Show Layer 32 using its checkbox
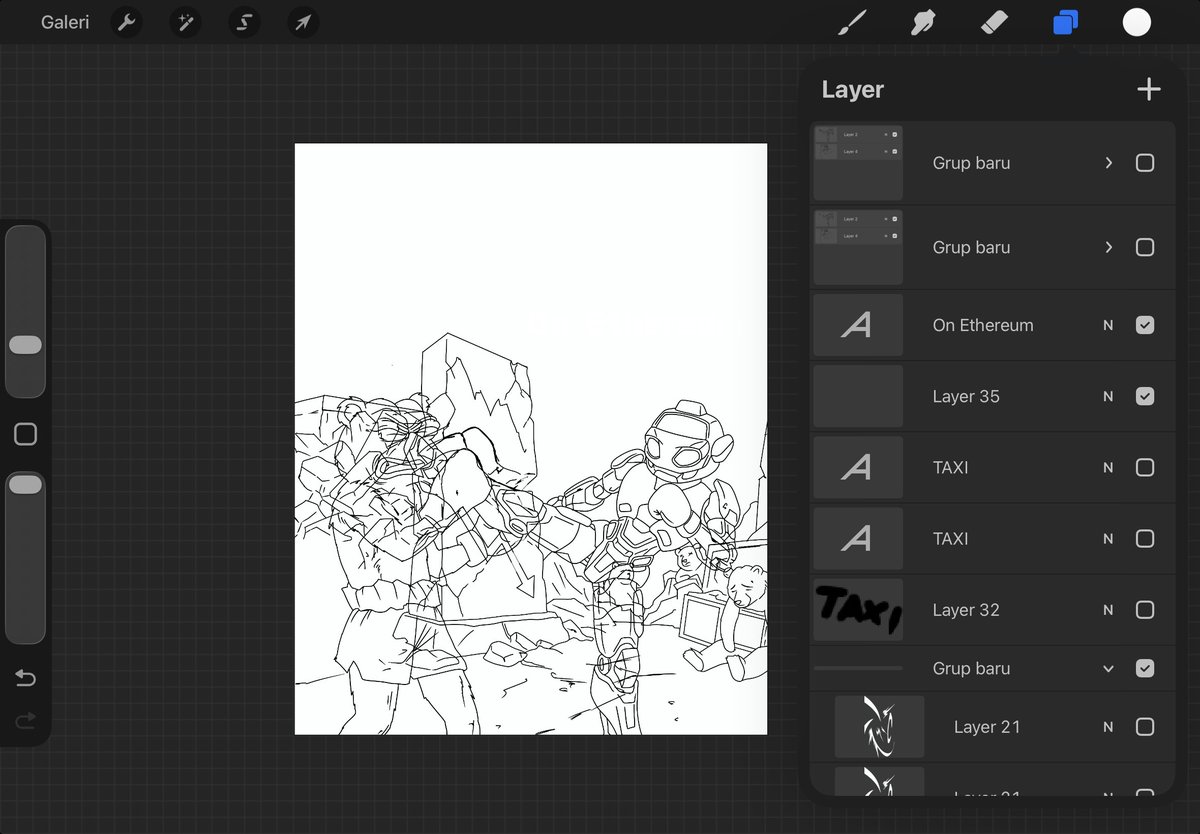1200x834 pixels. click(1145, 610)
